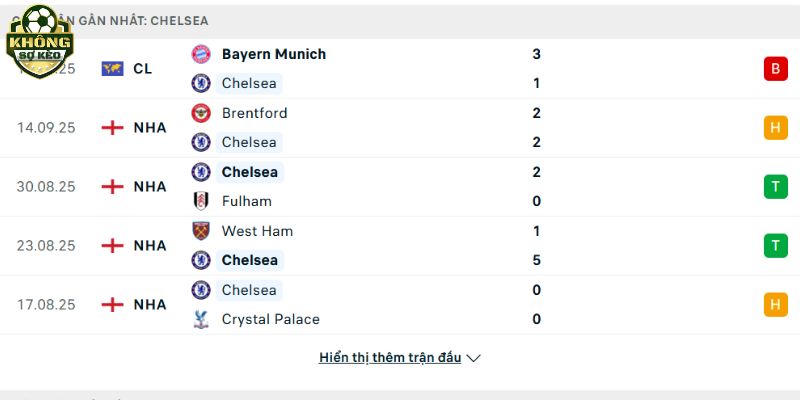Click the West Ham club crest
The width and height of the screenshot is (800, 400).
pyautogui.click(x=201, y=231)
